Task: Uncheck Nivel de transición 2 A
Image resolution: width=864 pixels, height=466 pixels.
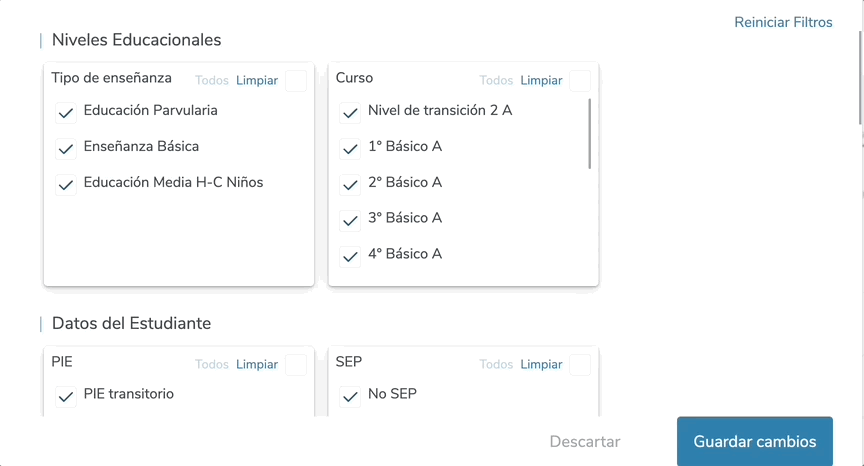Action: tap(350, 113)
